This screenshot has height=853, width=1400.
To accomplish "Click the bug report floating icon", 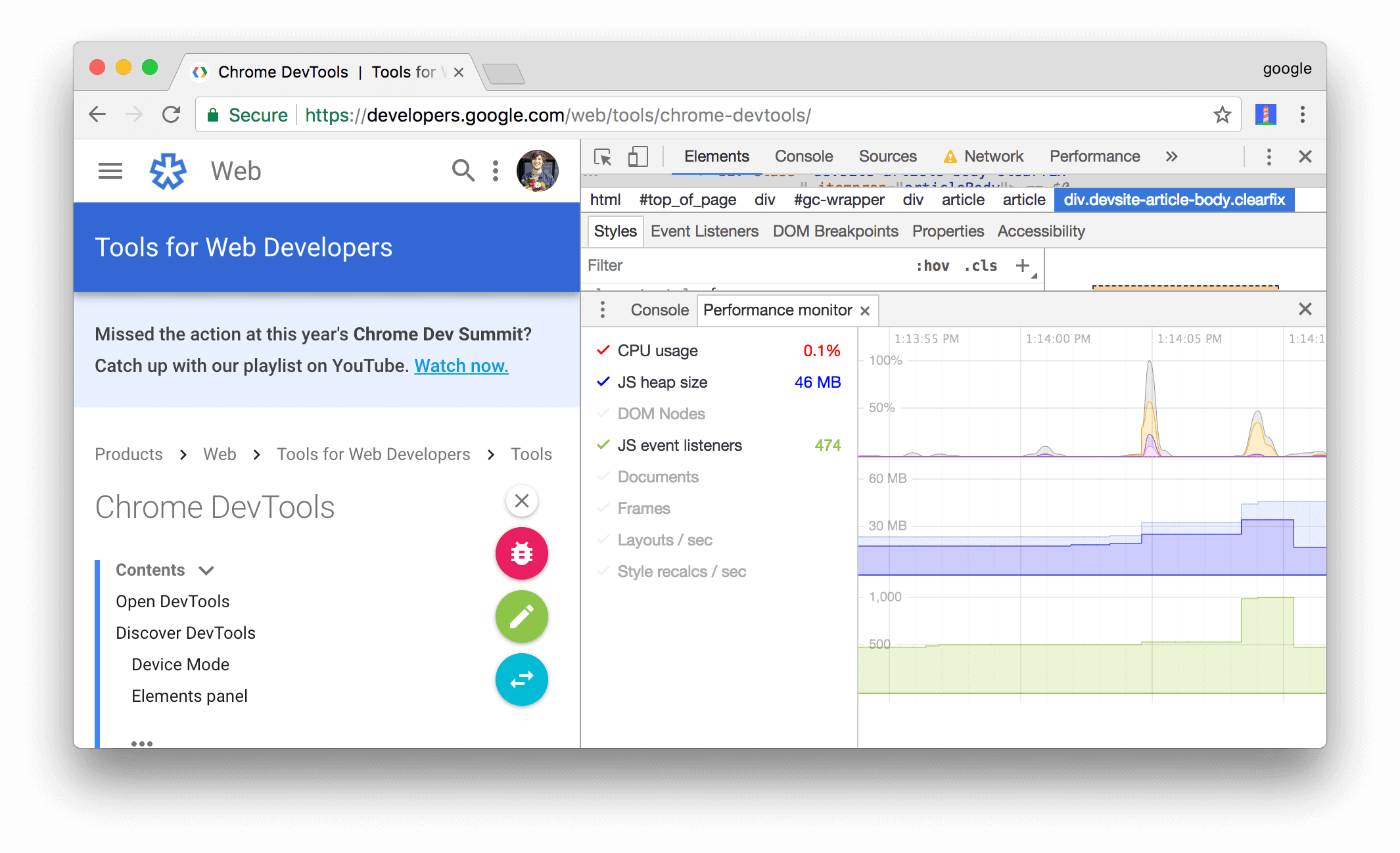I will point(522,553).
